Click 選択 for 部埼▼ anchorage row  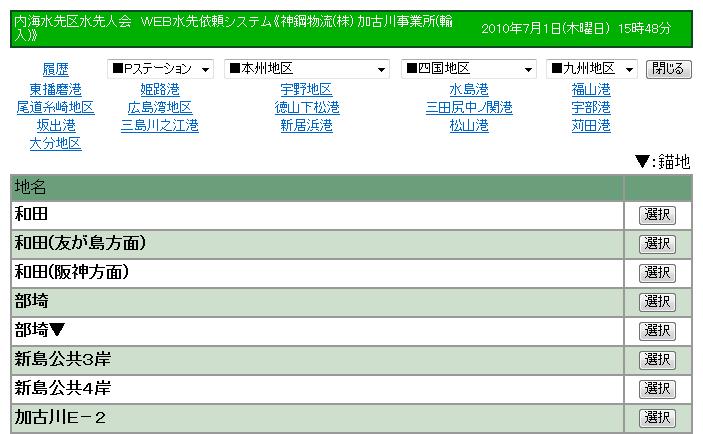[x=657, y=331]
